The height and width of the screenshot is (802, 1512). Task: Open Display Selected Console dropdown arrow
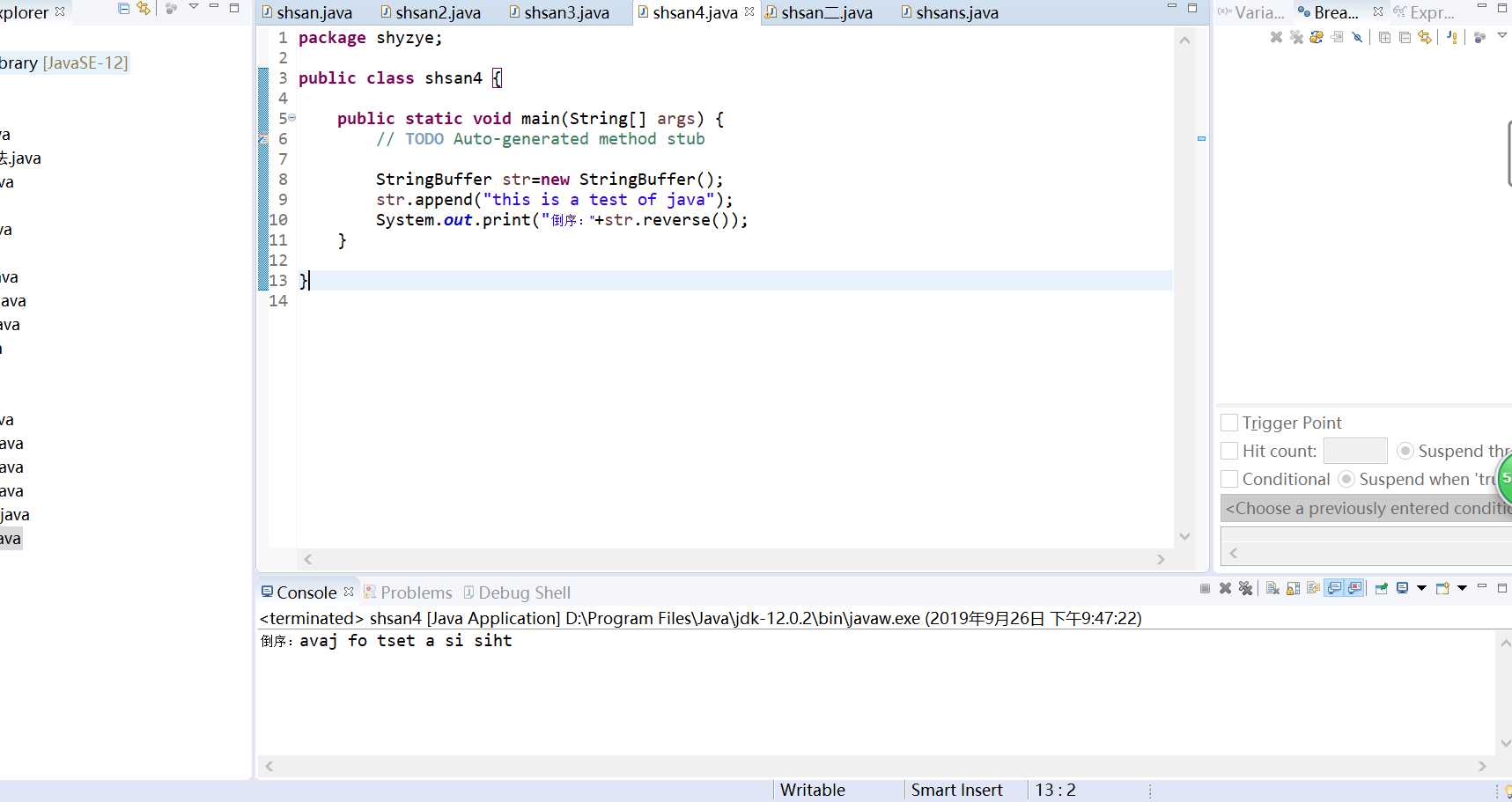point(1421,588)
